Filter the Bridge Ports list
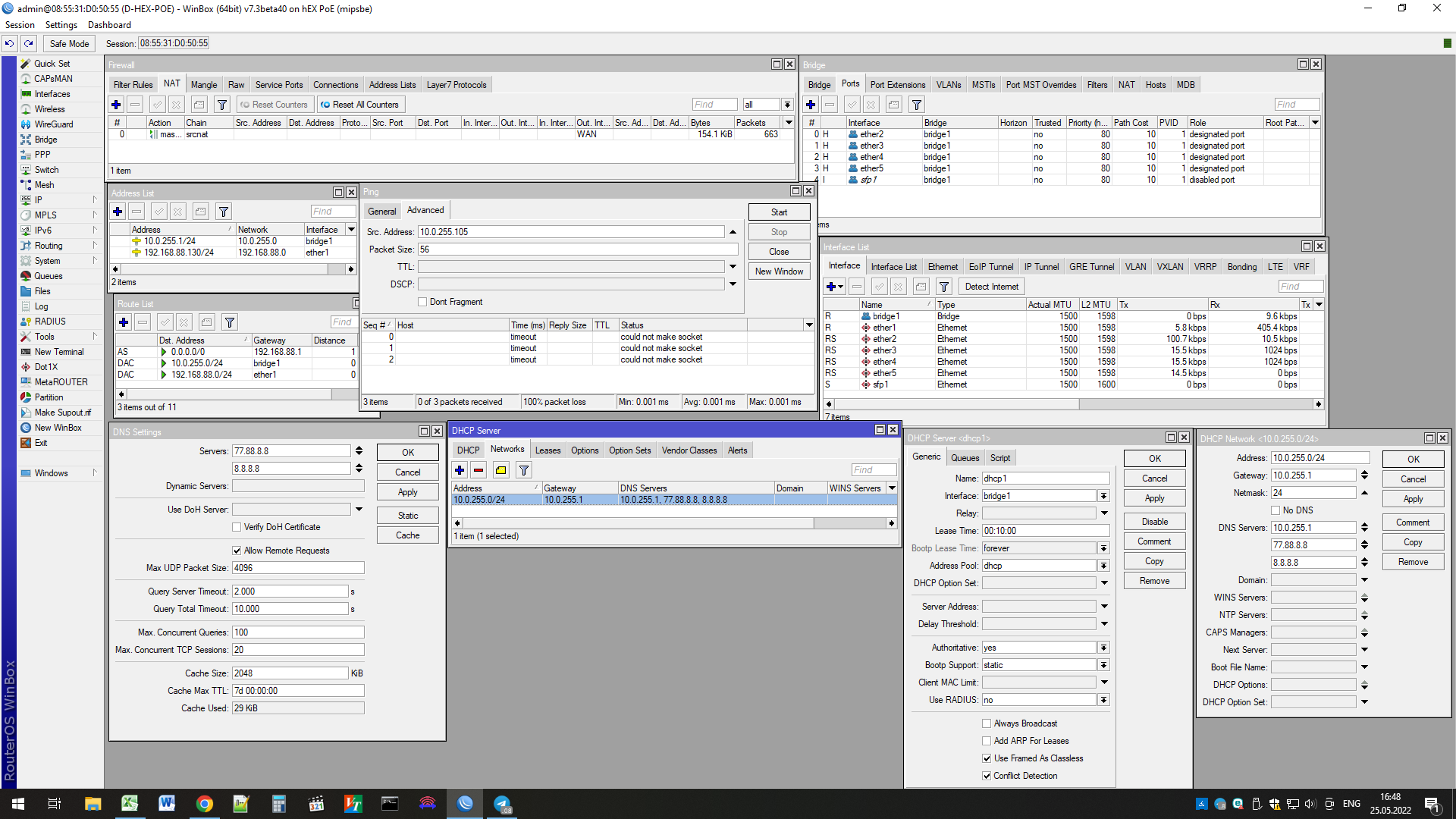1456x819 pixels. point(917,105)
